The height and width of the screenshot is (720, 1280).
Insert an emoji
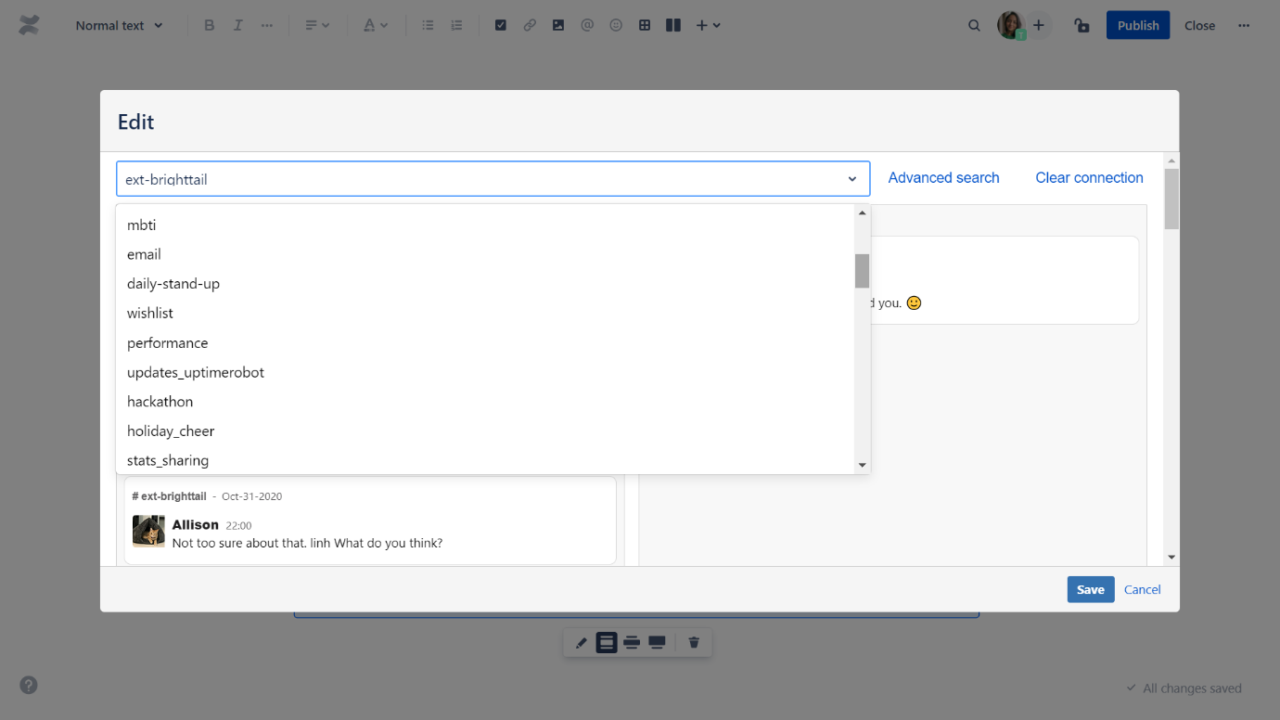coord(615,24)
